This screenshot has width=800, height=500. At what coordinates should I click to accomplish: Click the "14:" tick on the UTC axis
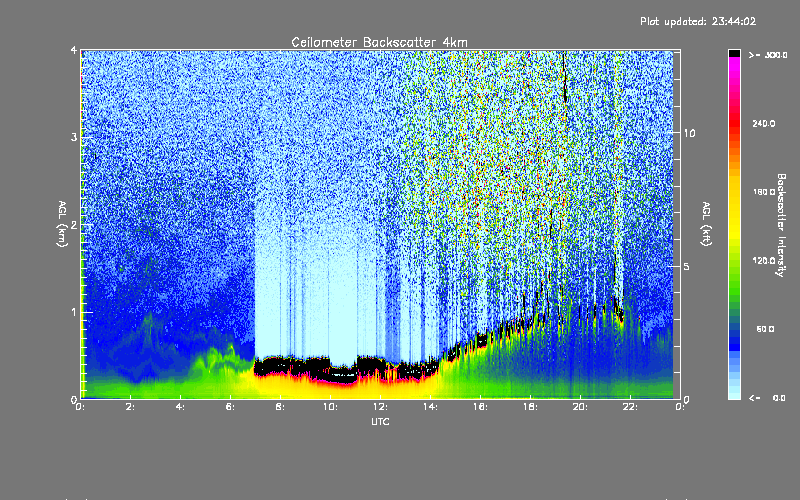[430, 407]
